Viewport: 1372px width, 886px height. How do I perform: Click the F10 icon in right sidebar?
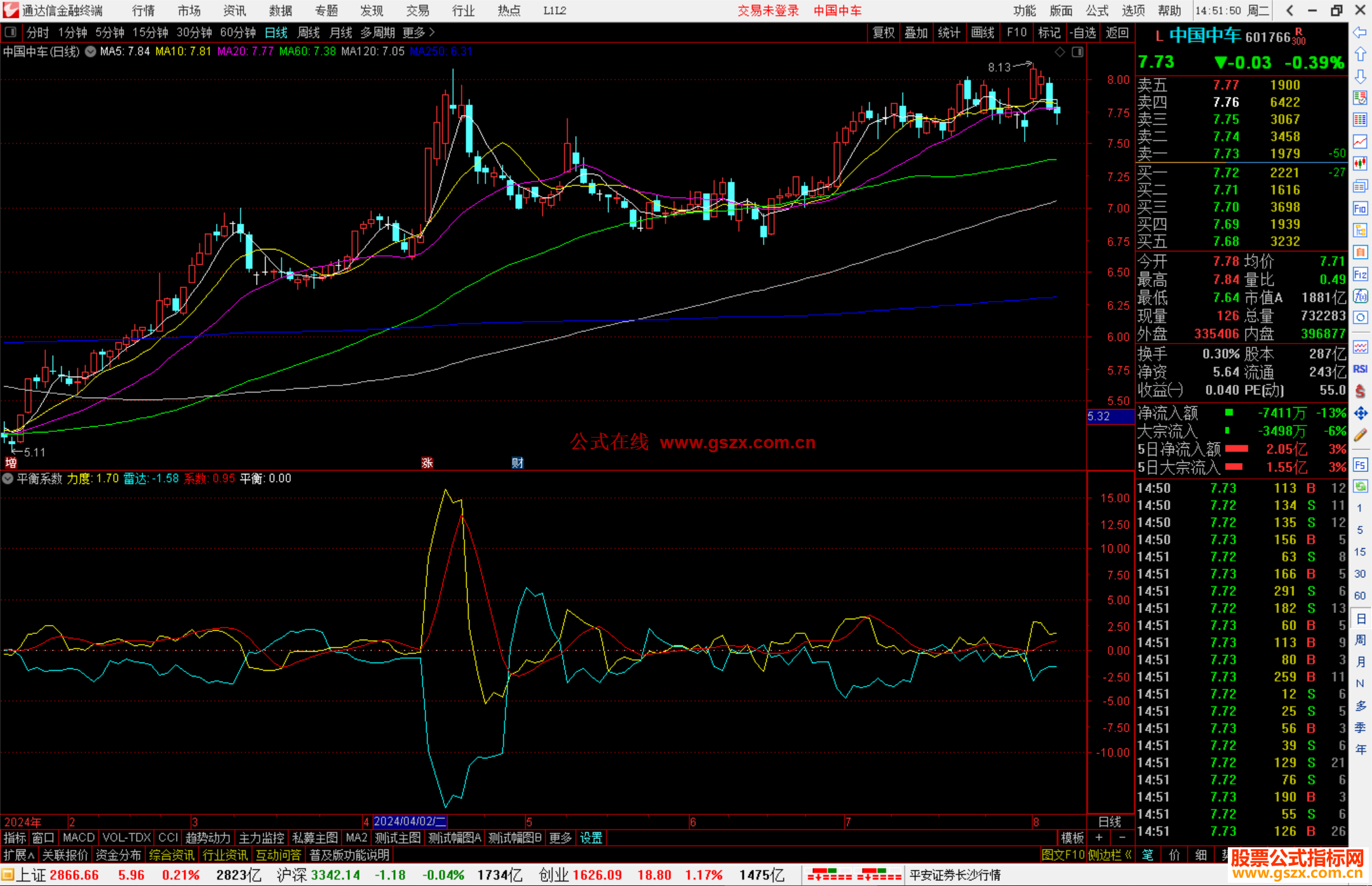[1360, 209]
